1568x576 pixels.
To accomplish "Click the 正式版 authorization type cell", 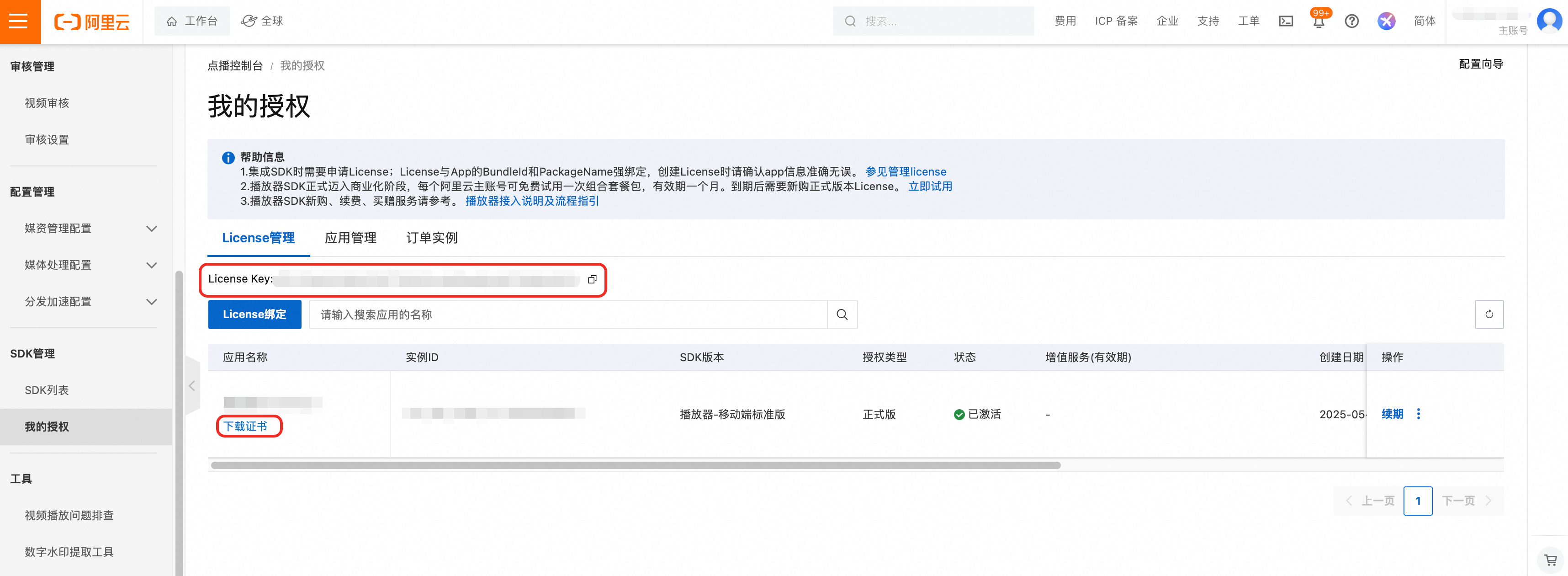I will pos(879,414).
